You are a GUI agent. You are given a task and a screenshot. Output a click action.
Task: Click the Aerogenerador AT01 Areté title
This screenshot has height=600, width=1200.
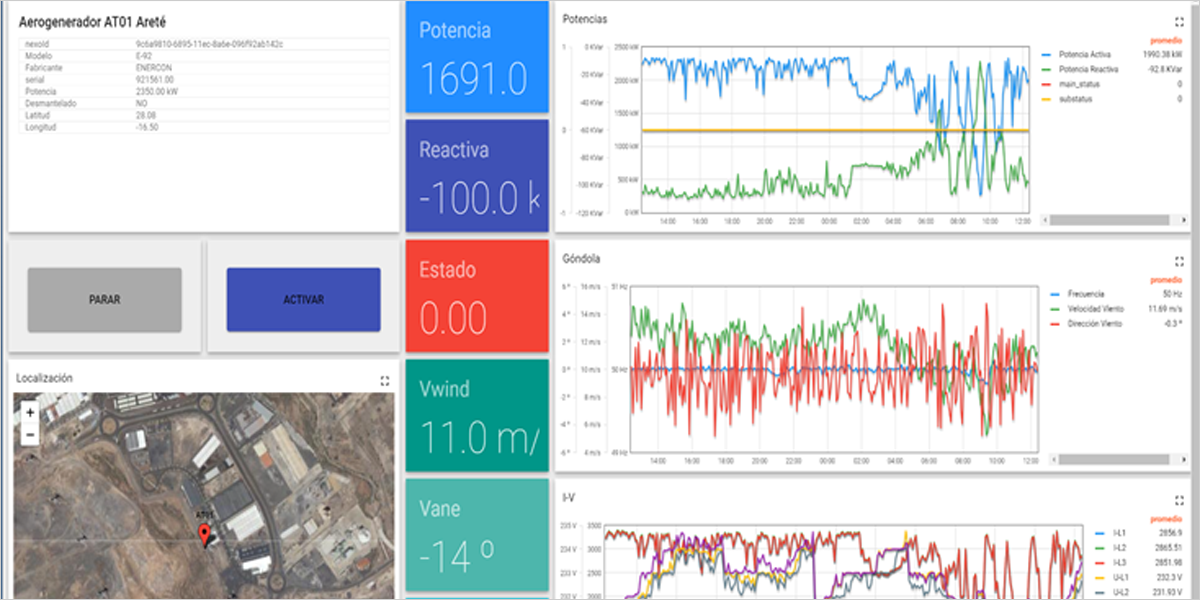coord(92,20)
